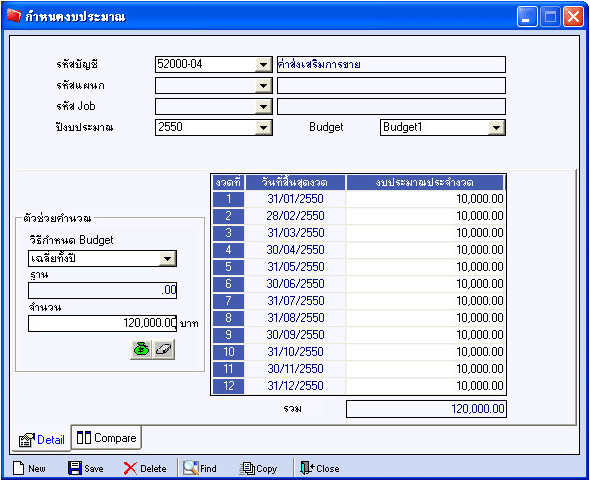
Task: Select the Detail tab
Action: pos(41,439)
